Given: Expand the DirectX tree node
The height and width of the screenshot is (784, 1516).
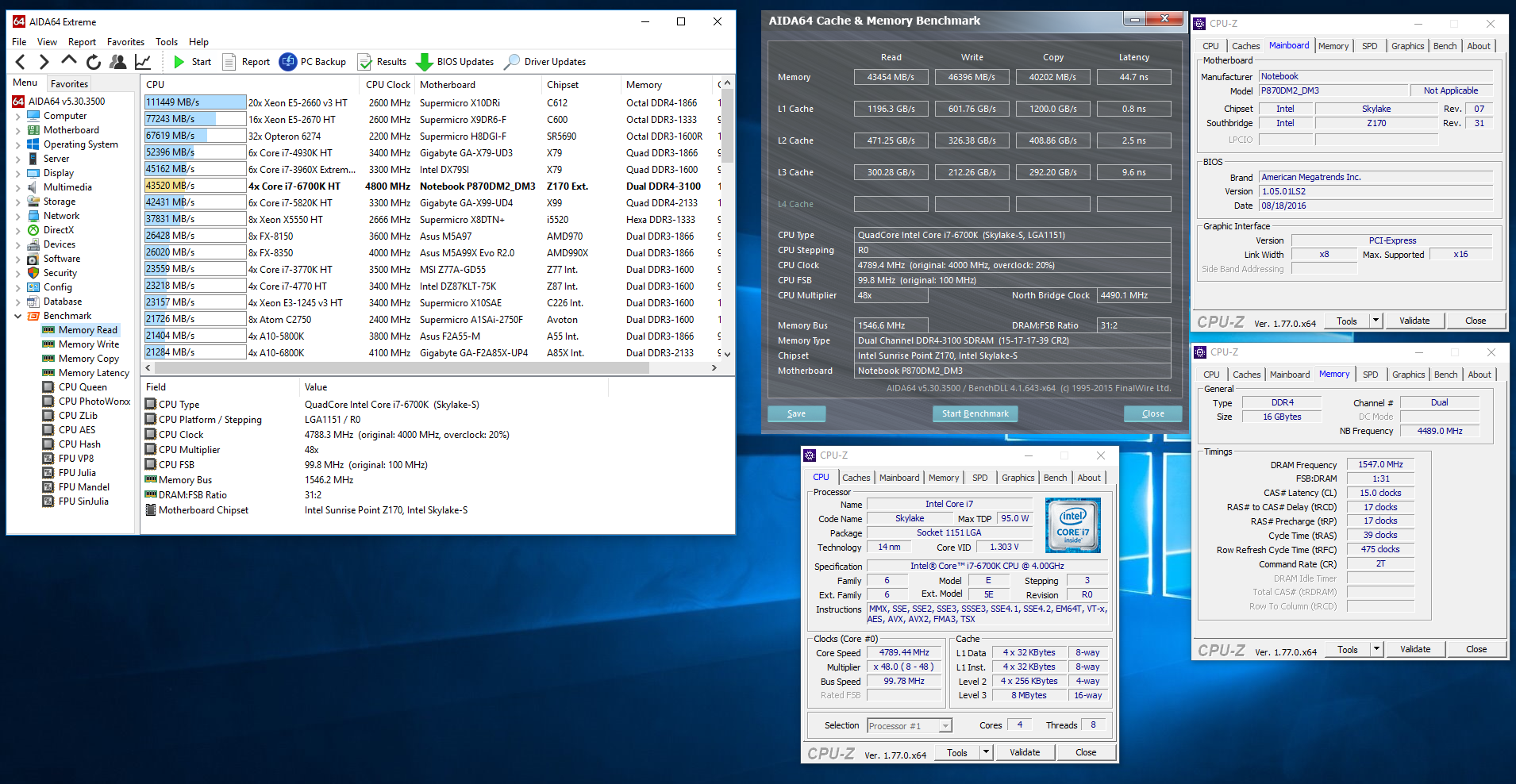Looking at the screenshot, I should pyautogui.click(x=18, y=230).
